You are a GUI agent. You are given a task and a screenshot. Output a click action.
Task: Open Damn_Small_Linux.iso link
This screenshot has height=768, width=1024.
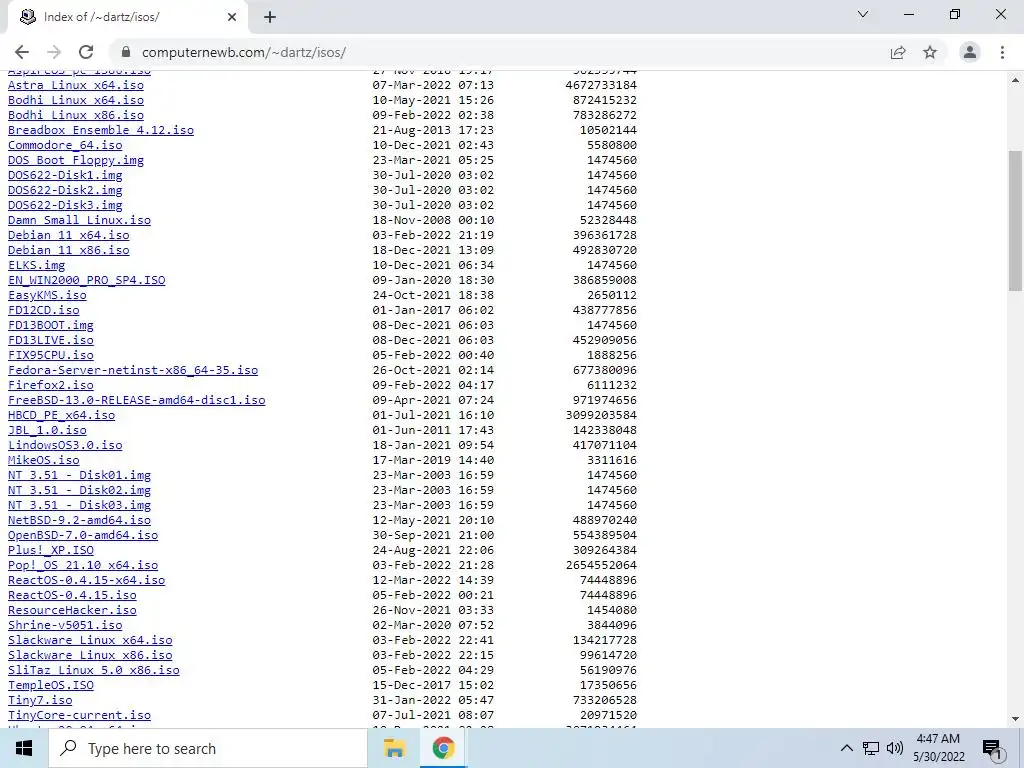(x=79, y=220)
